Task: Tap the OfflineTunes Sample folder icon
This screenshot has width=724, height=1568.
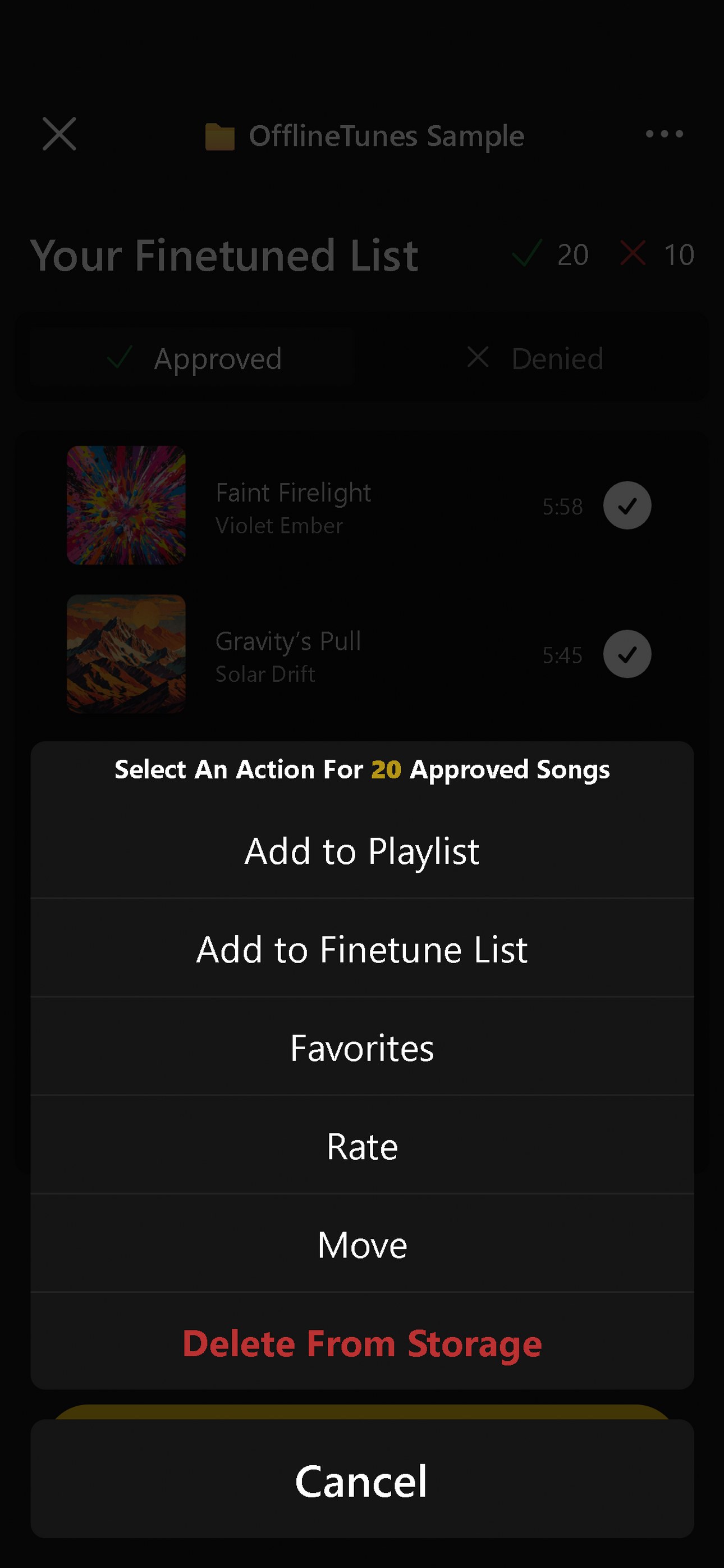Action: coord(219,136)
